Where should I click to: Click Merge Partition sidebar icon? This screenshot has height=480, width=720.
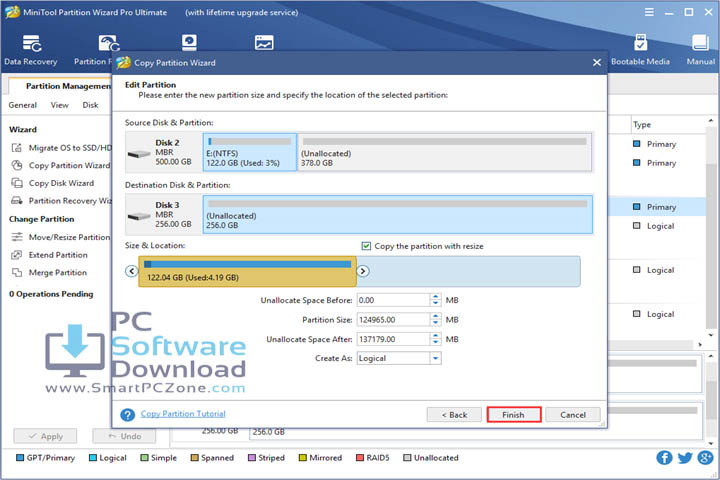(x=17, y=272)
